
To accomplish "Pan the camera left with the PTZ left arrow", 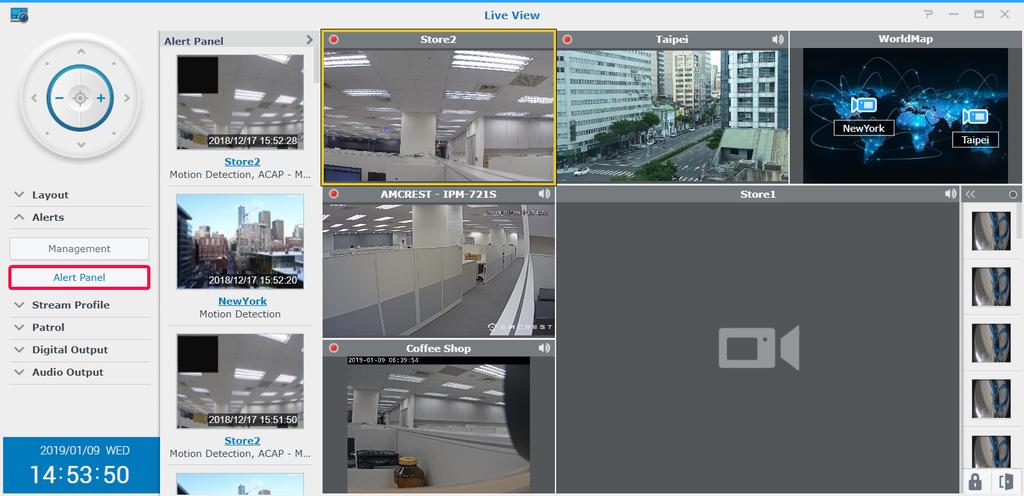I will (x=34, y=99).
